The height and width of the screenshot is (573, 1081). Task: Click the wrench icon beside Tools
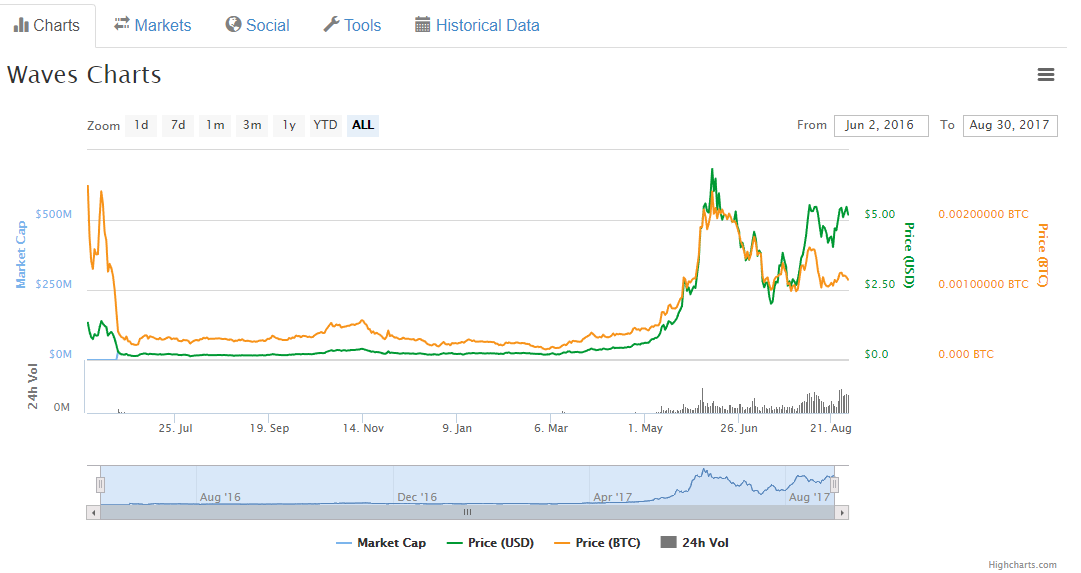(331, 25)
